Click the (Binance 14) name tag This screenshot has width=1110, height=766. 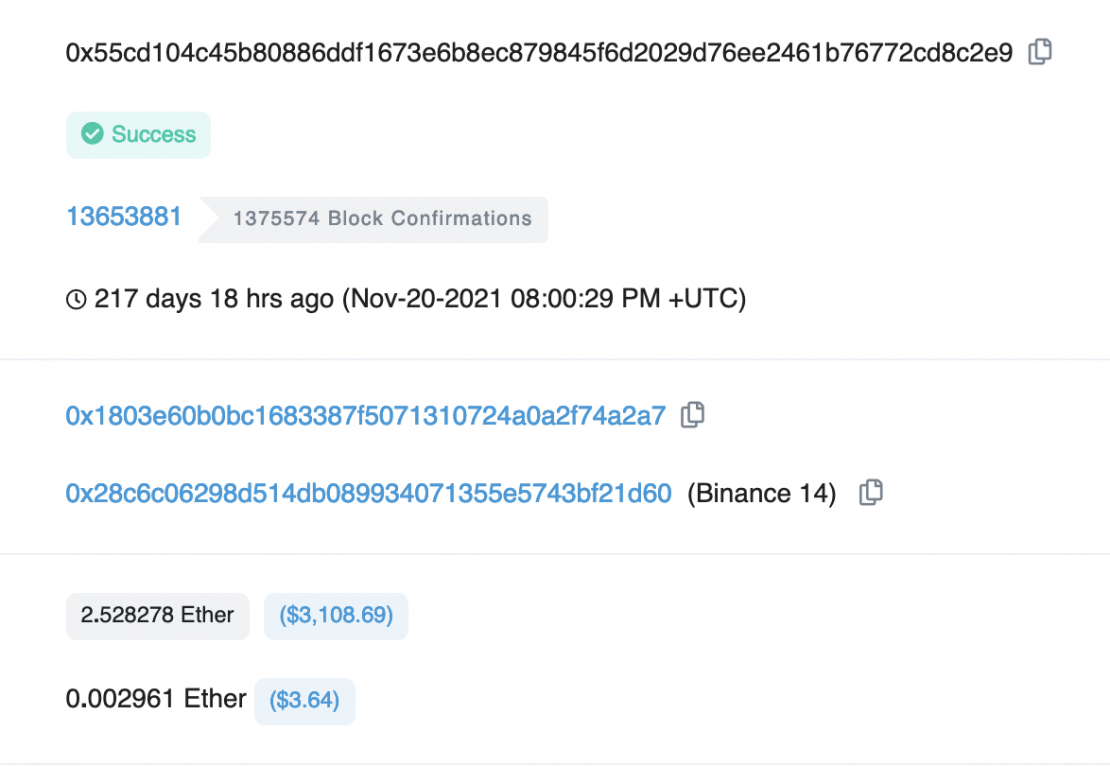click(761, 493)
